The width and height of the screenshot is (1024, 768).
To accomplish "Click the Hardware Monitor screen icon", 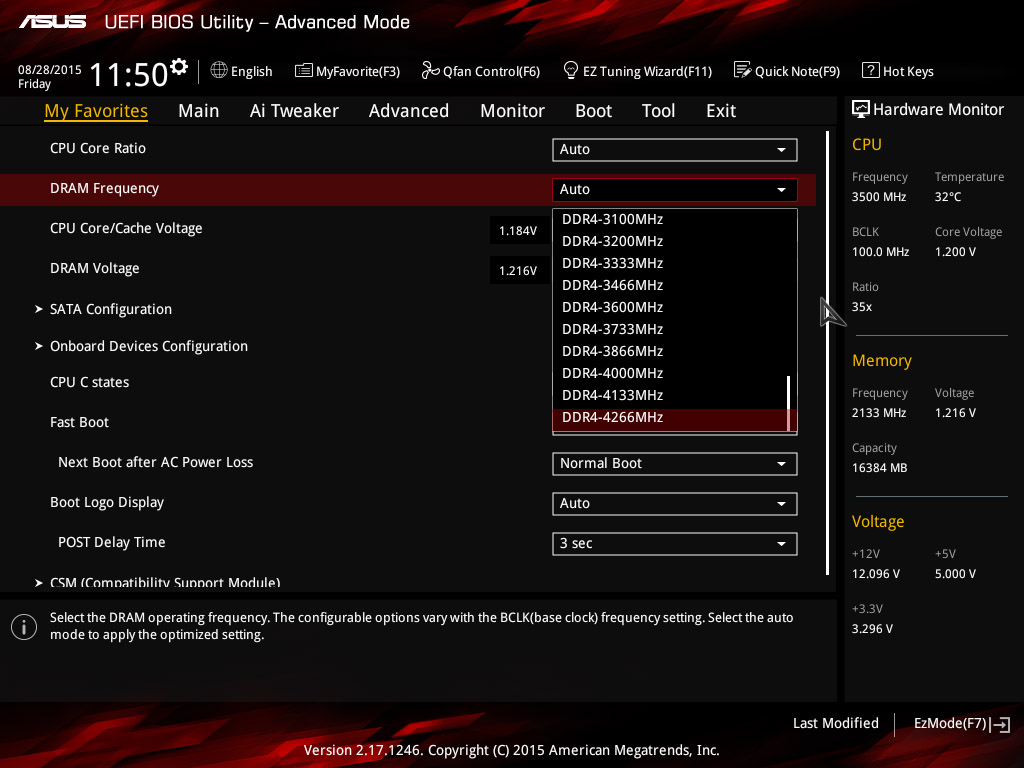I will pos(861,109).
